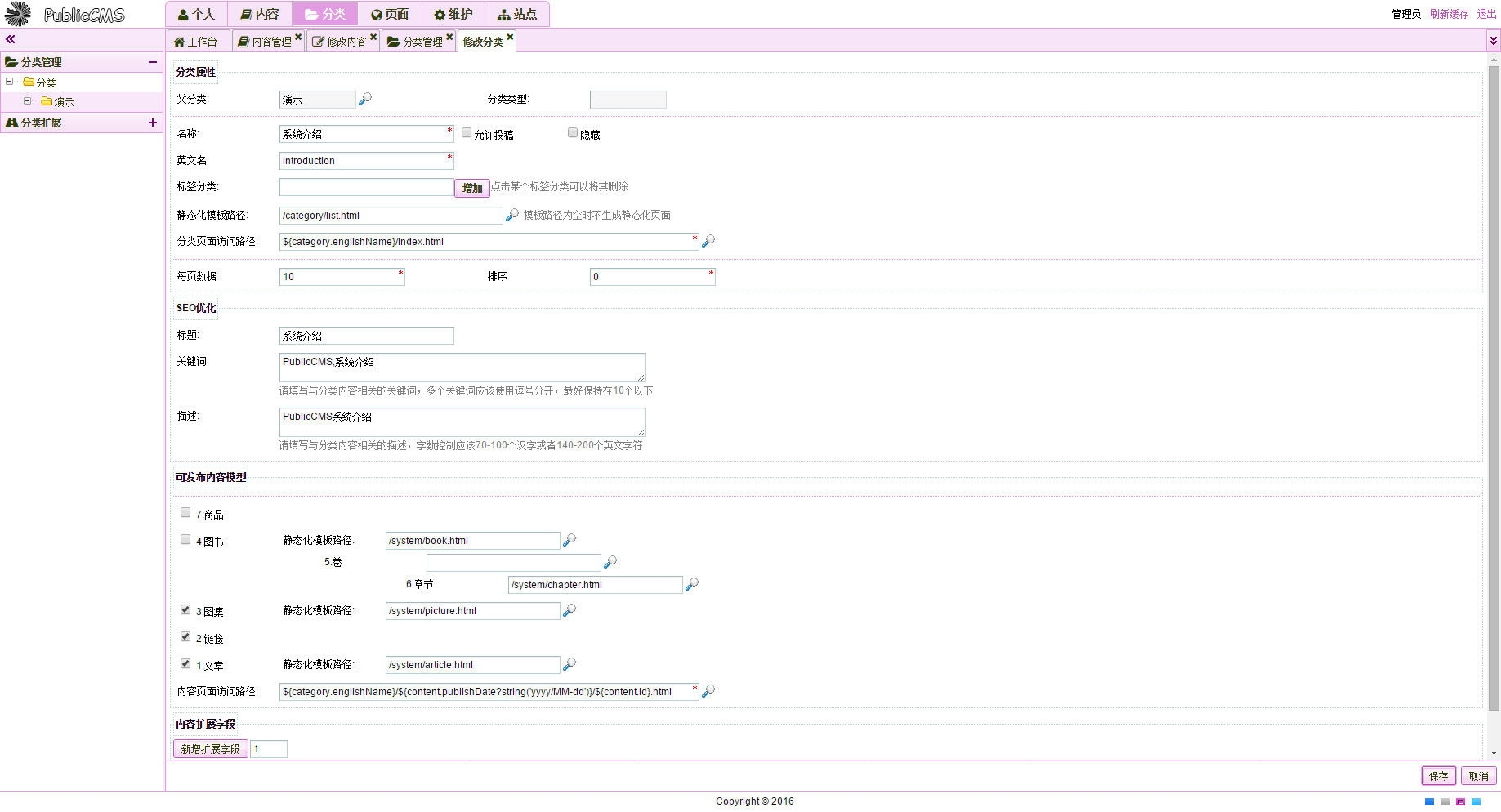Focus the 名称 field with 系统介绍
The image size is (1501, 812).
[366, 134]
